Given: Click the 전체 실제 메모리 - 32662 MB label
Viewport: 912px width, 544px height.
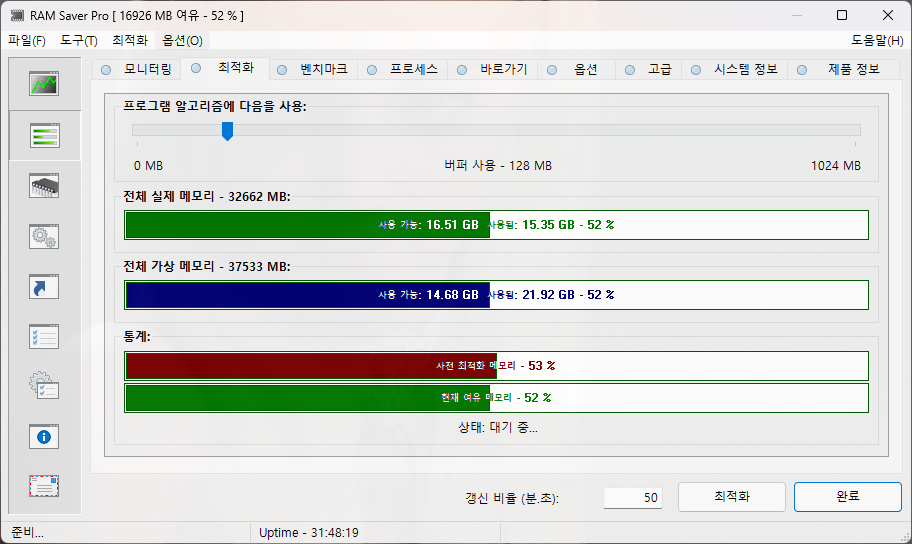Looking at the screenshot, I should tap(206, 197).
